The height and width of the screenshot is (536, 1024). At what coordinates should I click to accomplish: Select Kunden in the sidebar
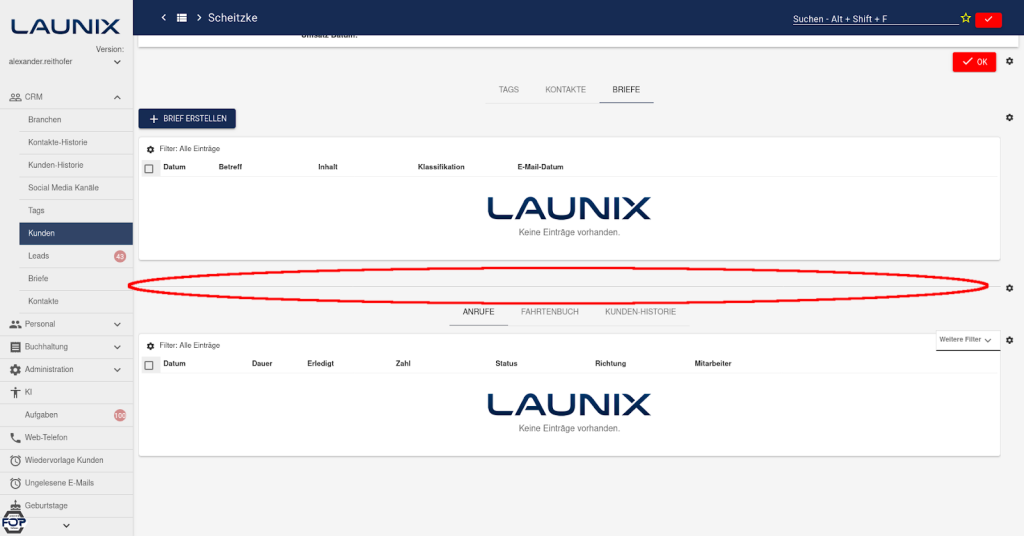[76, 234]
